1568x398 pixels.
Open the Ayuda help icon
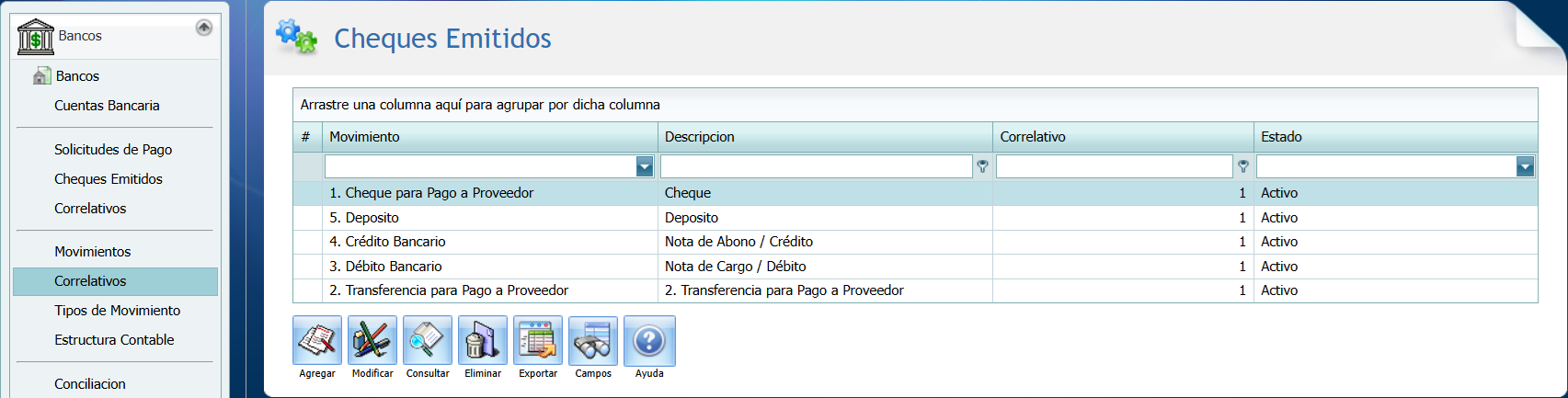click(x=649, y=341)
